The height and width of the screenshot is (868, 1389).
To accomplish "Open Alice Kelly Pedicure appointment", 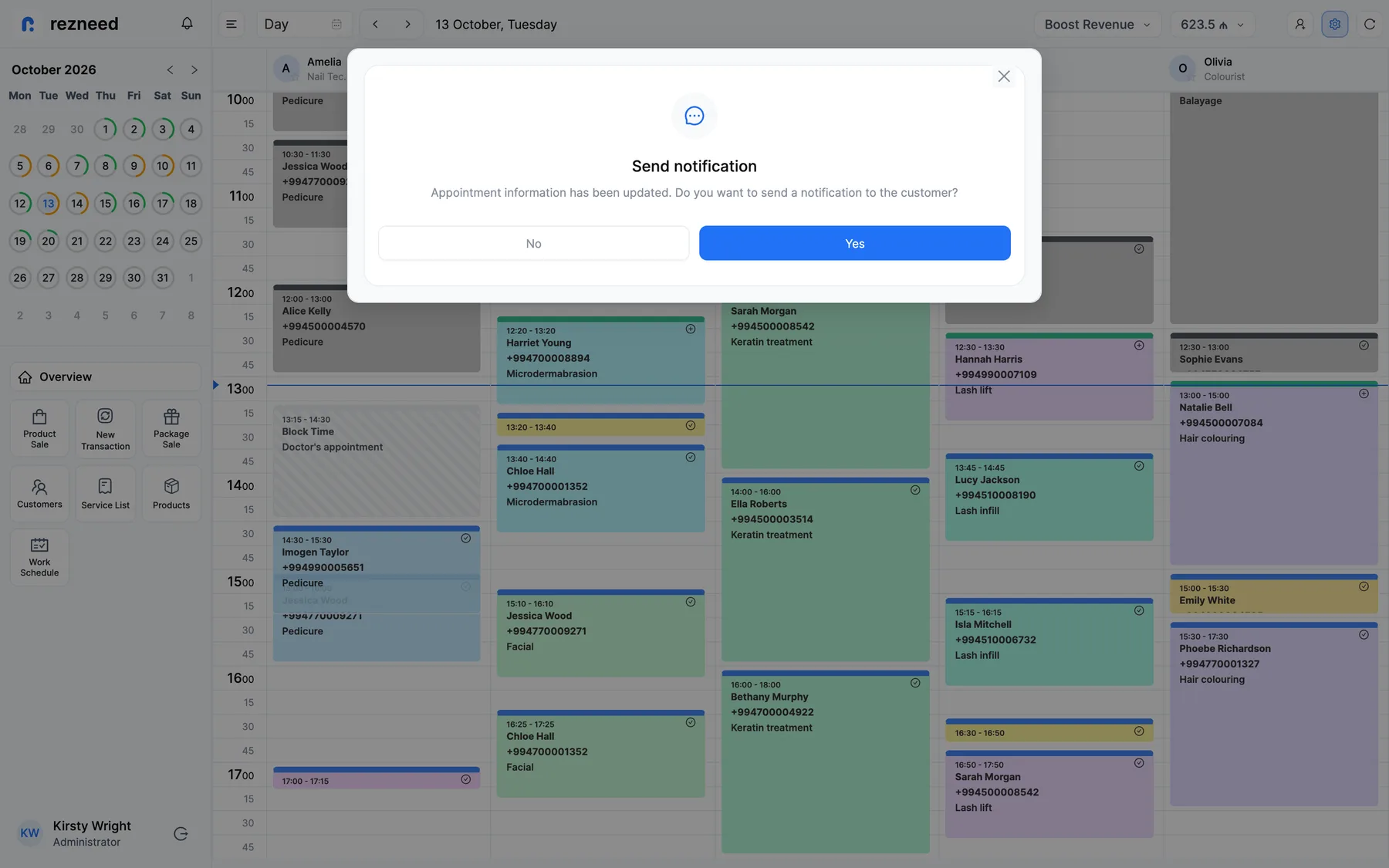I will [377, 329].
